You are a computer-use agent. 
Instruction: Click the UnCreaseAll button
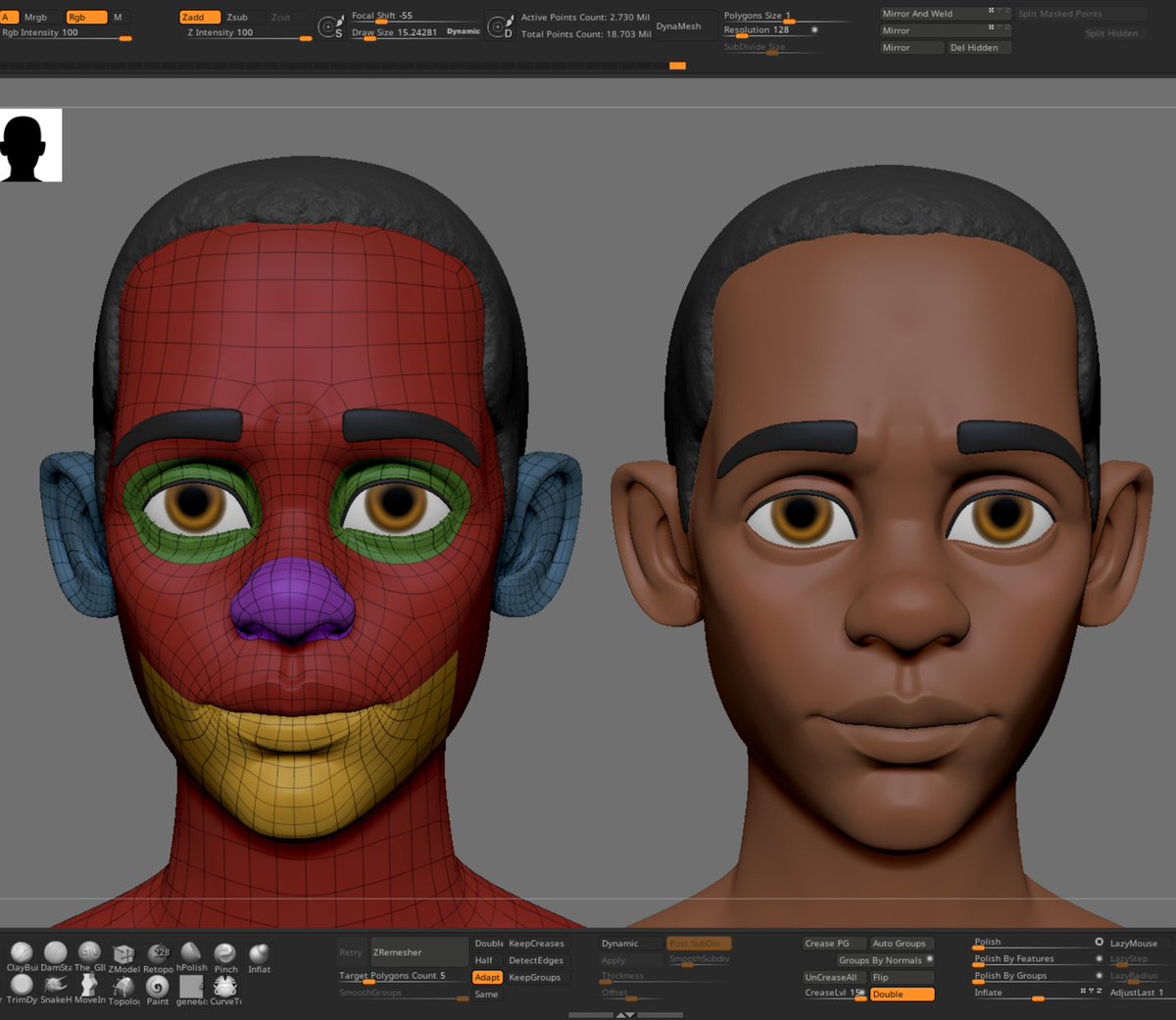tap(834, 977)
